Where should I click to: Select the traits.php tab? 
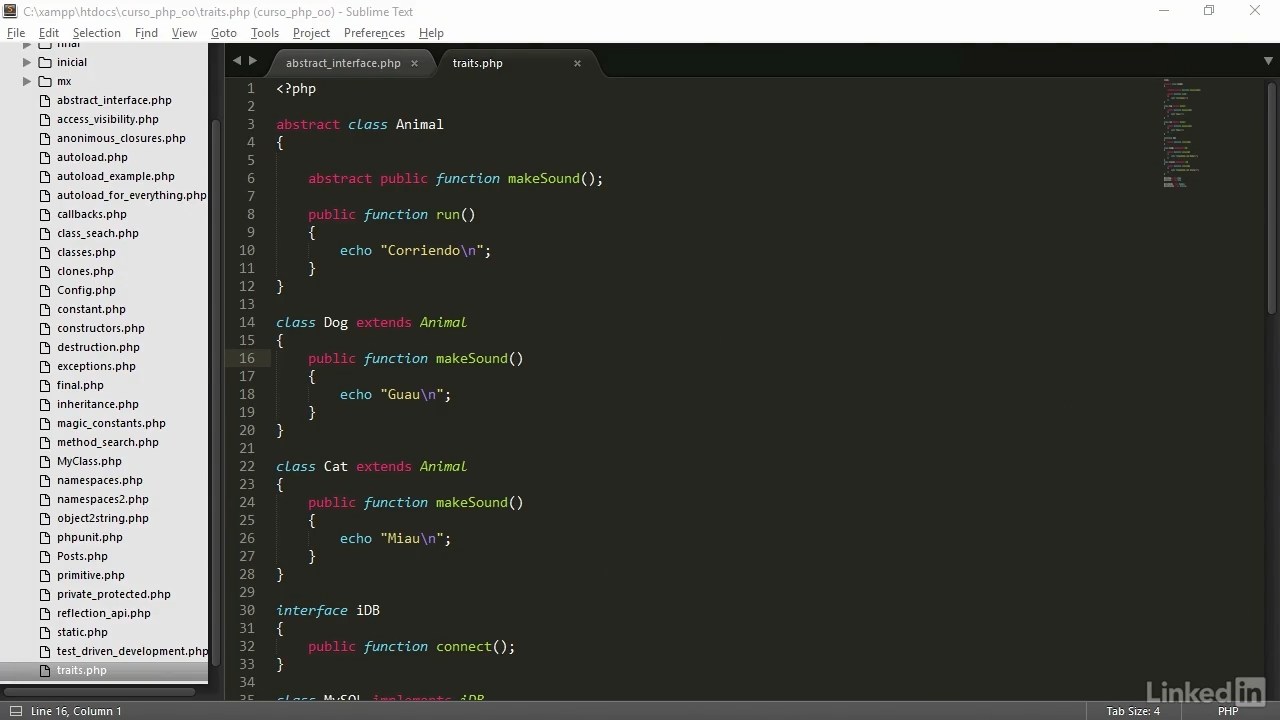pyautogui.click(x=477, y=63)
